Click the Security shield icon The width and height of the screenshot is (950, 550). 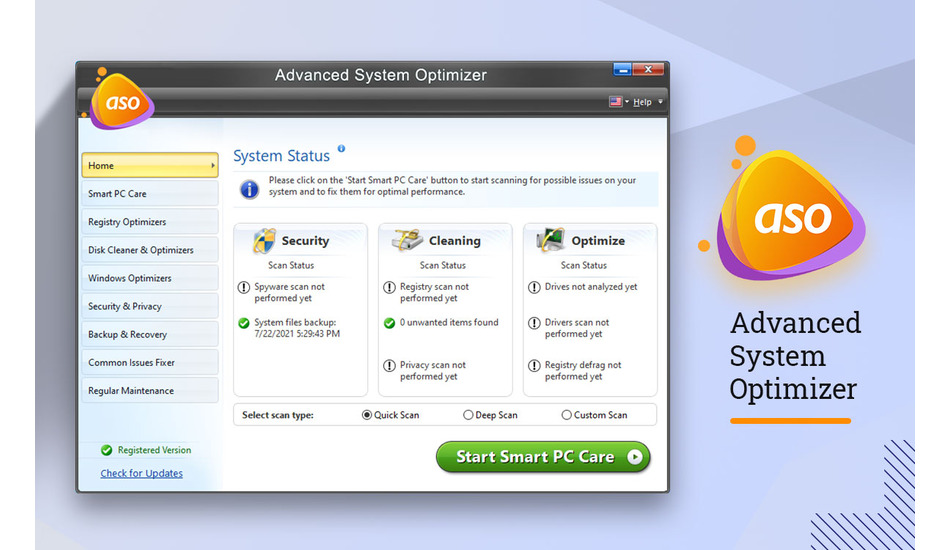(x=264, y=240)
